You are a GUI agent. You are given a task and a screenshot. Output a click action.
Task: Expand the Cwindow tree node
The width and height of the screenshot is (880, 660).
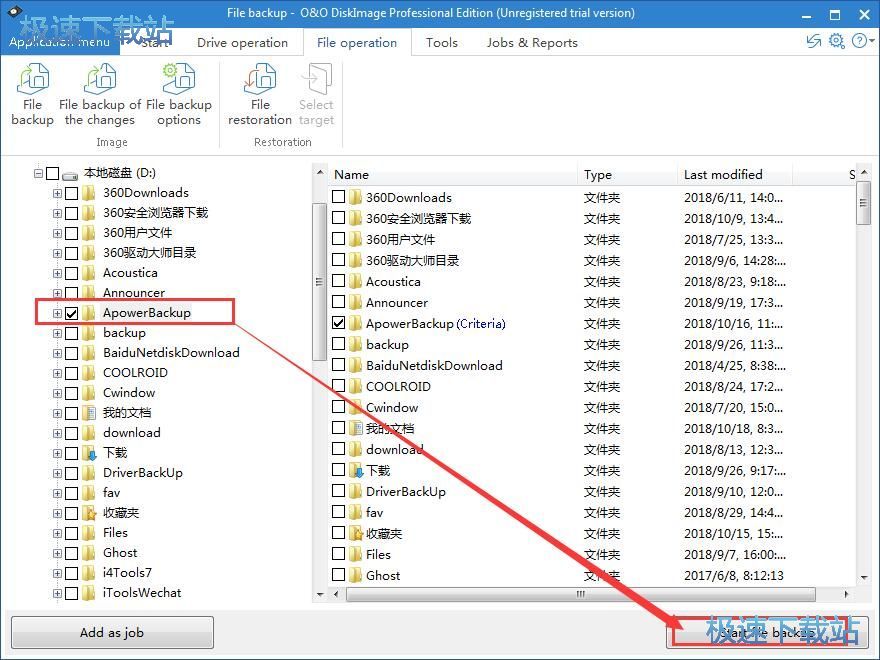coord(57,393)
